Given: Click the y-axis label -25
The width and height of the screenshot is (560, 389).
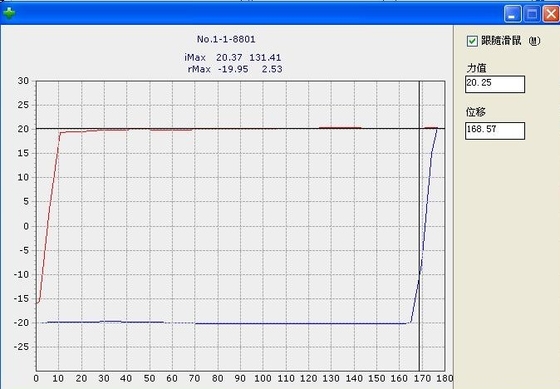Looking at the screenshot, I should [21, 346].
